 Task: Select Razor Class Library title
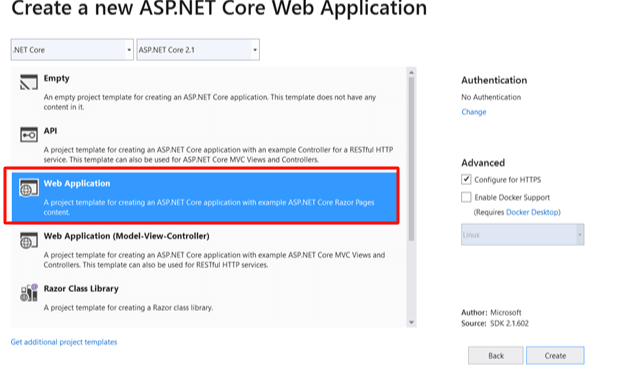tap(81, 289)
